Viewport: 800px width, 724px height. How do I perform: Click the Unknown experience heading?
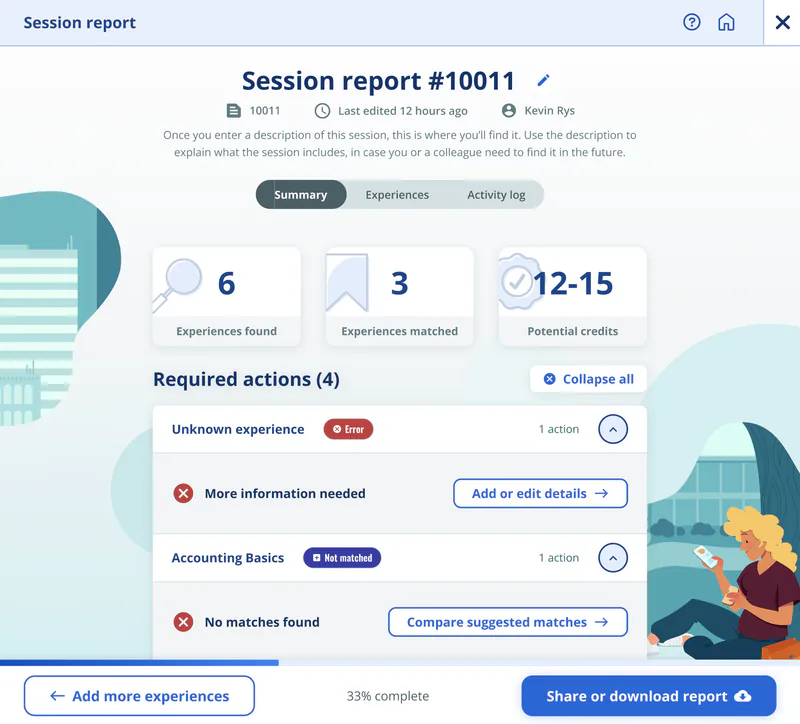pos(238,429)
